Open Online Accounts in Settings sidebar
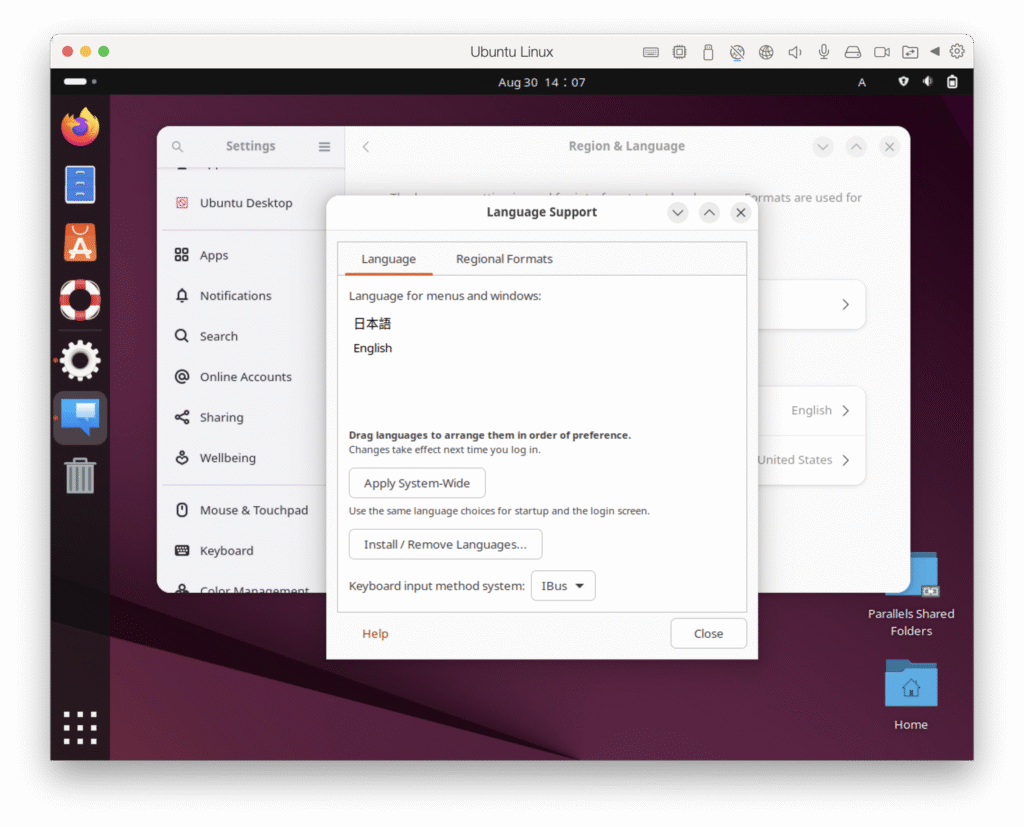The width and height of the screenshot is (1024, 827). 246,377
